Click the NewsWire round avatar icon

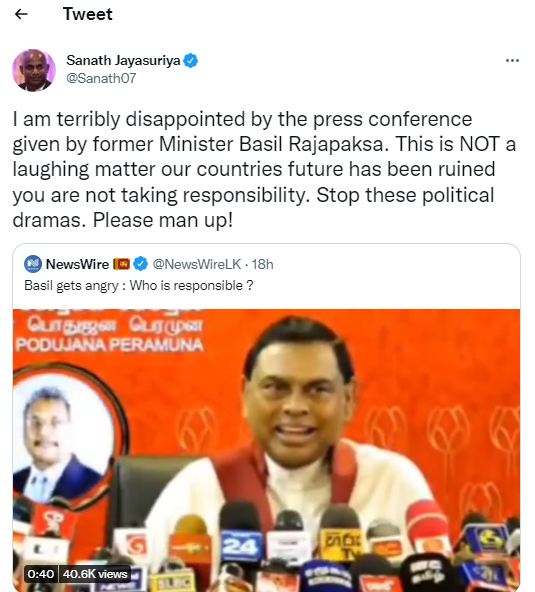pos(33,264)
